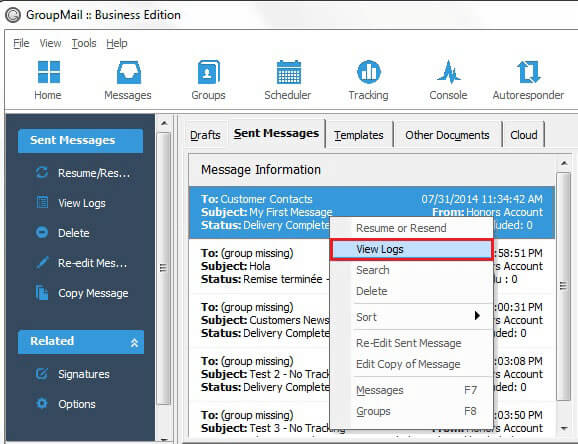Choose Search in context menu
The height and width of the screenshot is (444, 578).
(411, 270)
